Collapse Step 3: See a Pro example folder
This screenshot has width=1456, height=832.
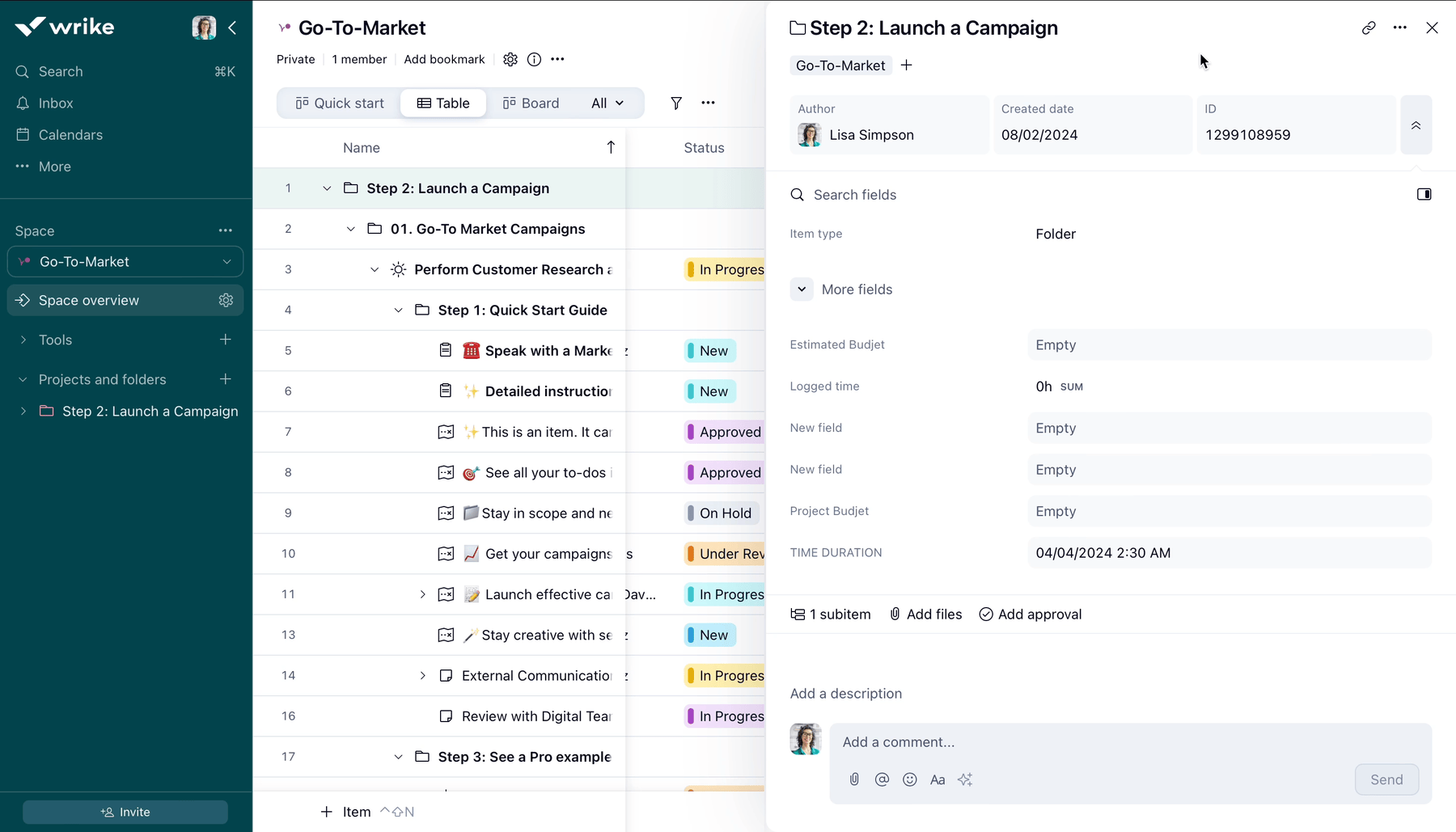398,757
